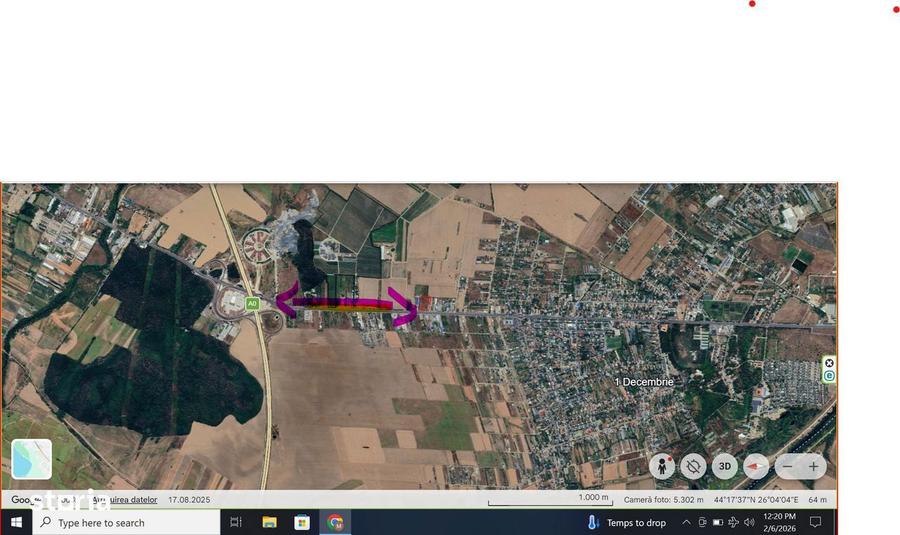The width and height of the screenshot is (900, 535).
Task: Click the A0 highway marker
Action: (x=252, y=304)
